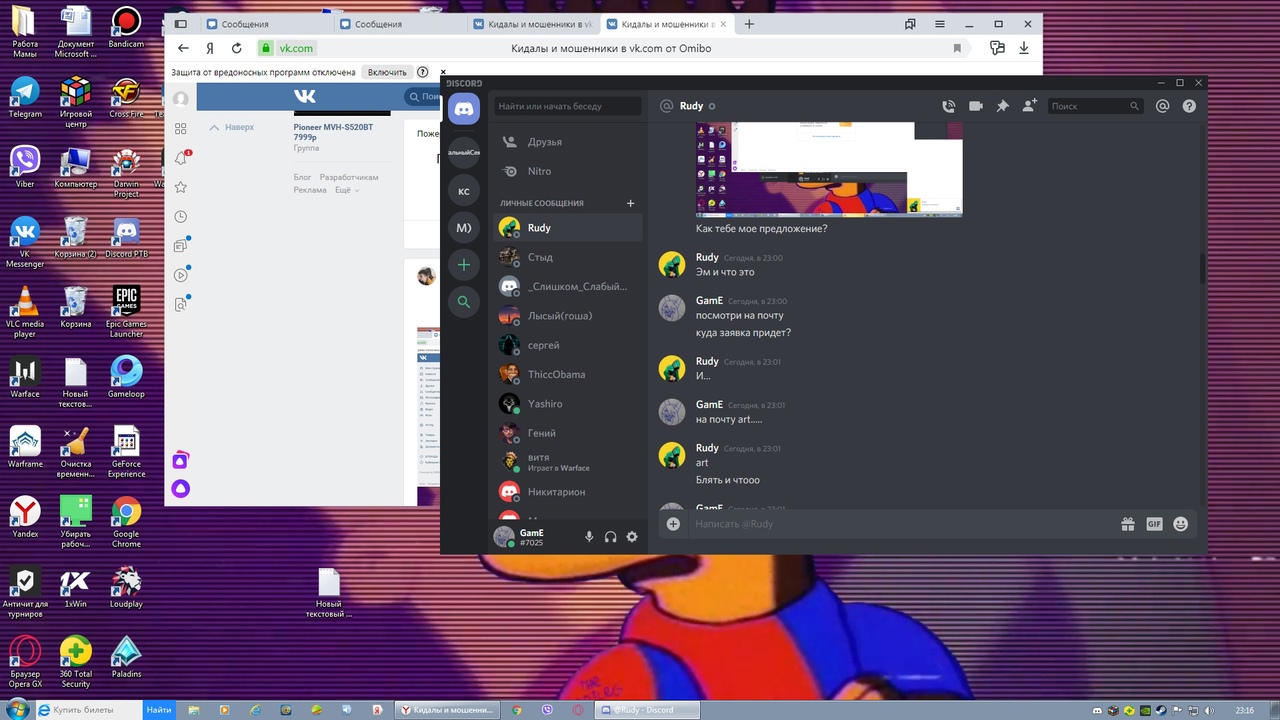Start a video call in Discord

[x=975, y=106]
